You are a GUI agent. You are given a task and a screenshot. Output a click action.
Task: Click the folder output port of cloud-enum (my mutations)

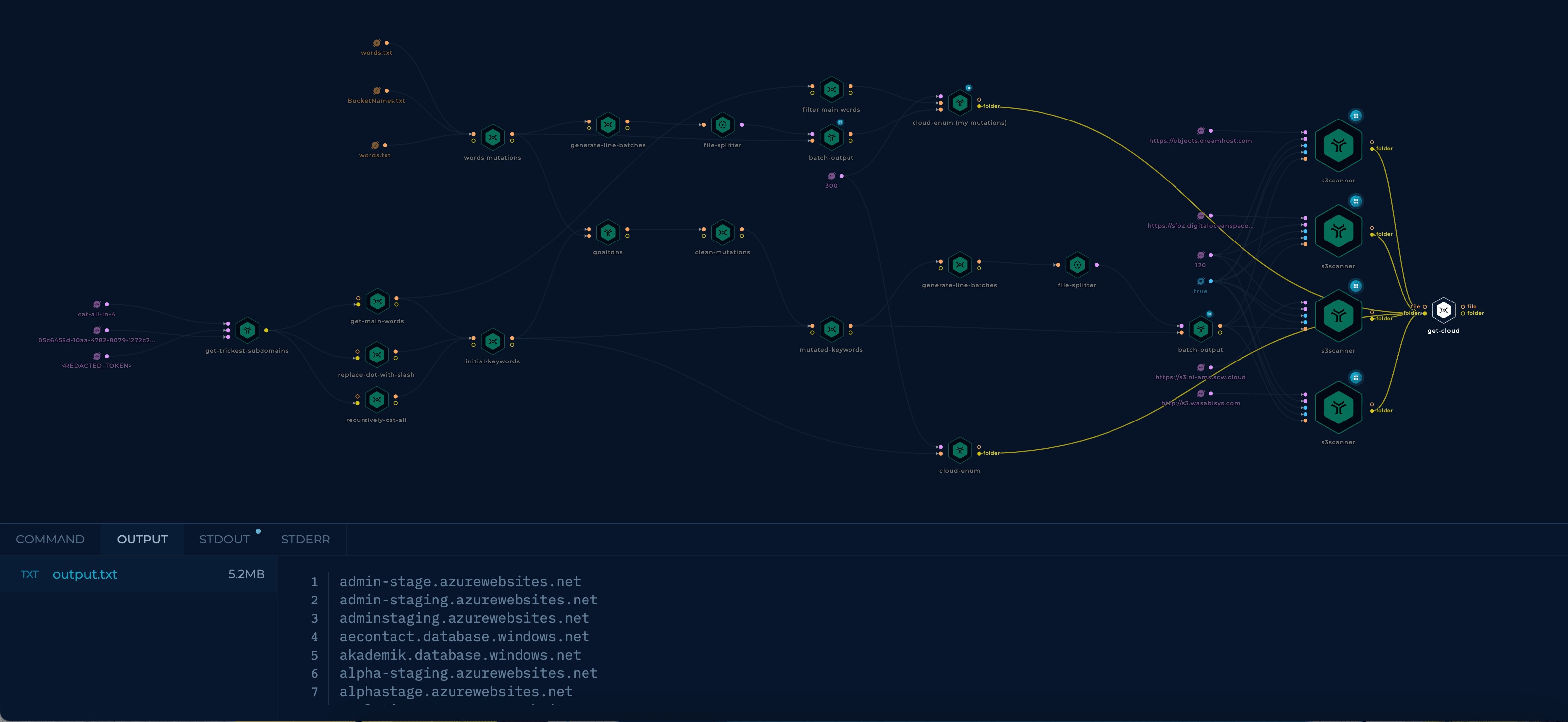click(x=979, y=106)
